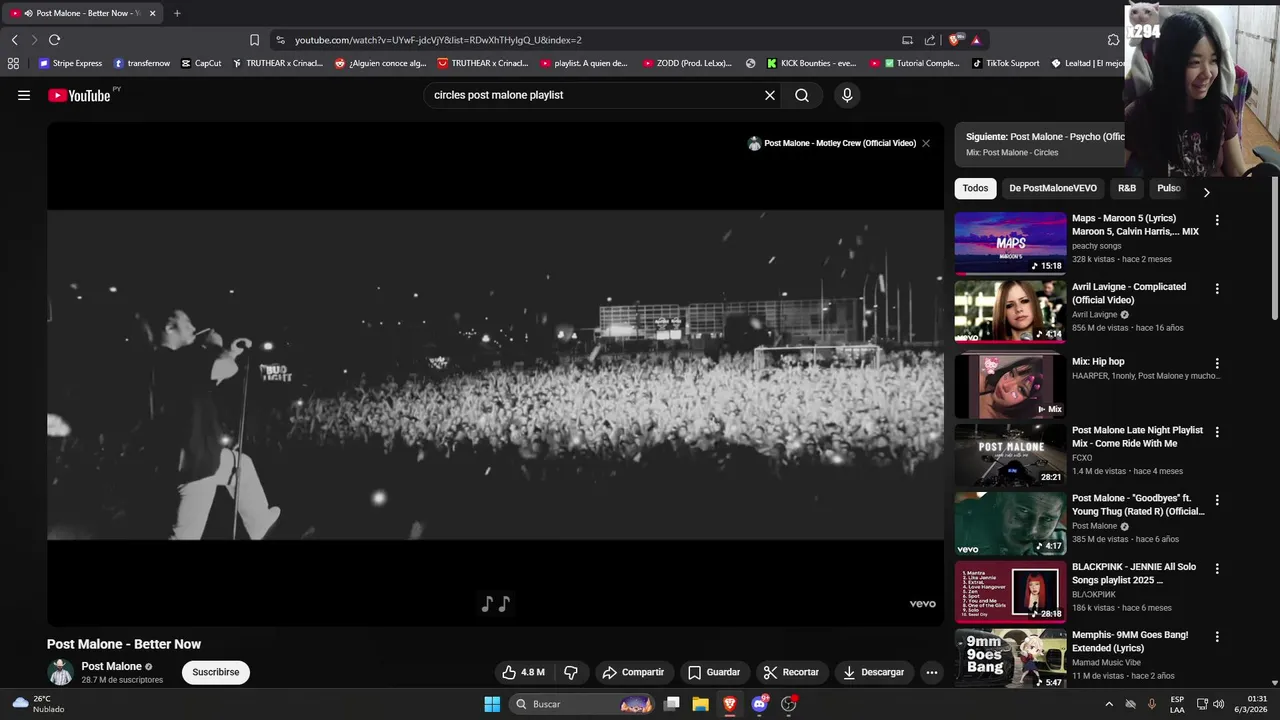
Task: Open more actions ellipsis under video
Action: pyautogui.click(x=932, y=672)
